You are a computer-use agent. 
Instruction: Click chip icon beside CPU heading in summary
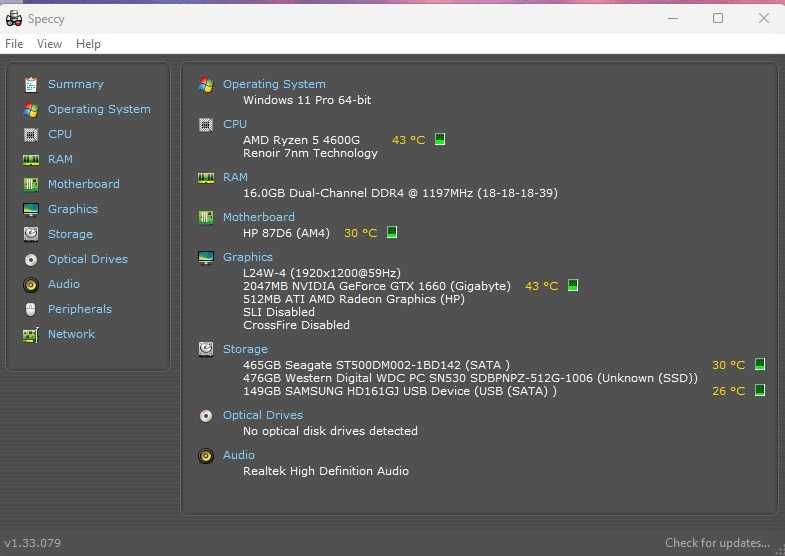(206, 125)
